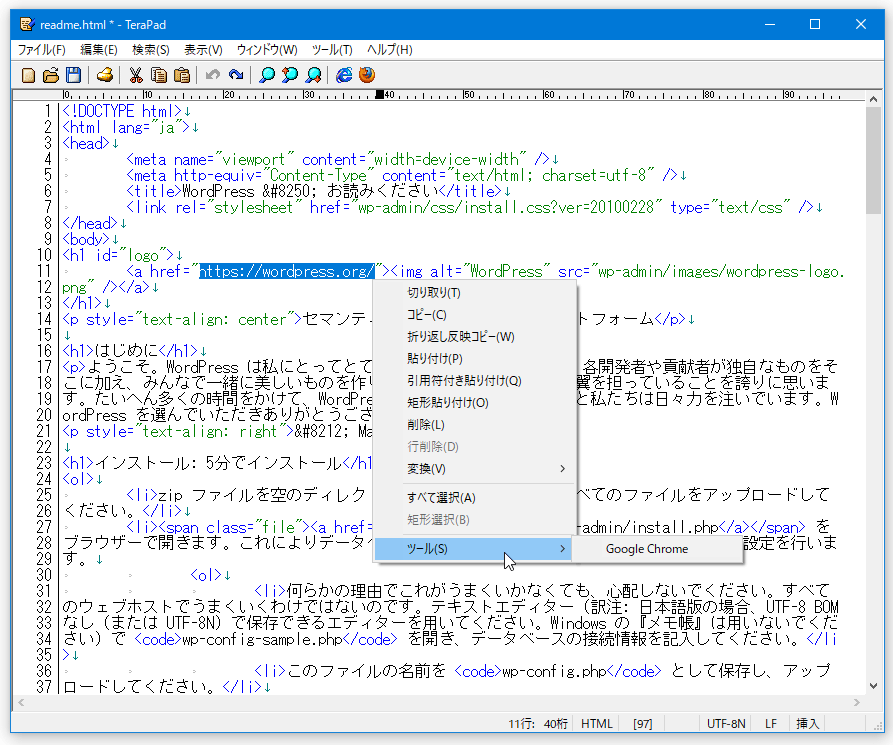Save the file with the floppy disk icon
This screenshot has width=893, height=745.
tap(73, 75)
